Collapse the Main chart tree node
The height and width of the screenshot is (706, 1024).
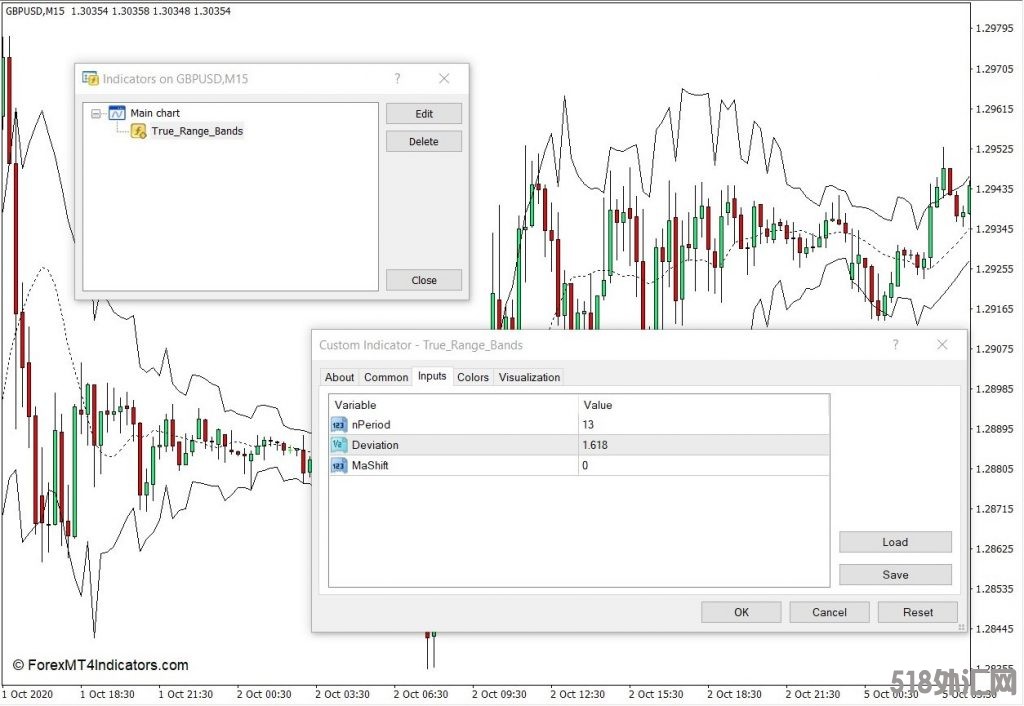click(96, 114)
